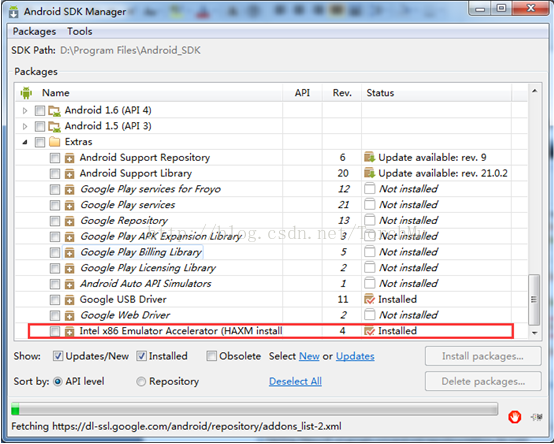Open the Packages menu

click(x=34, y=31)
